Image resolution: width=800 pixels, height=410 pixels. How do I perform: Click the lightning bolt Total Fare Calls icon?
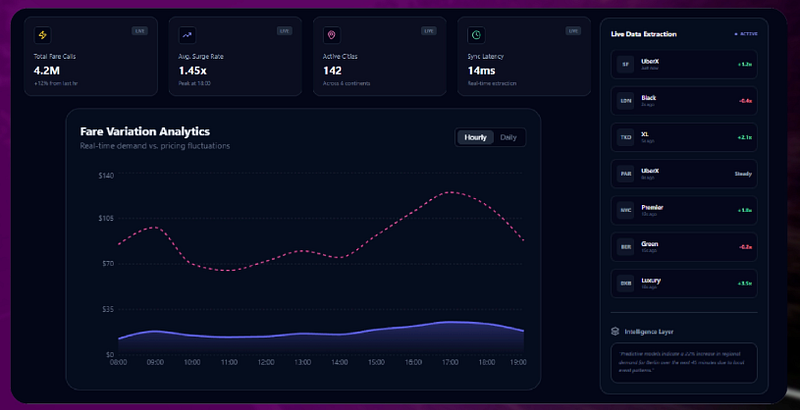tap(43, 35)
